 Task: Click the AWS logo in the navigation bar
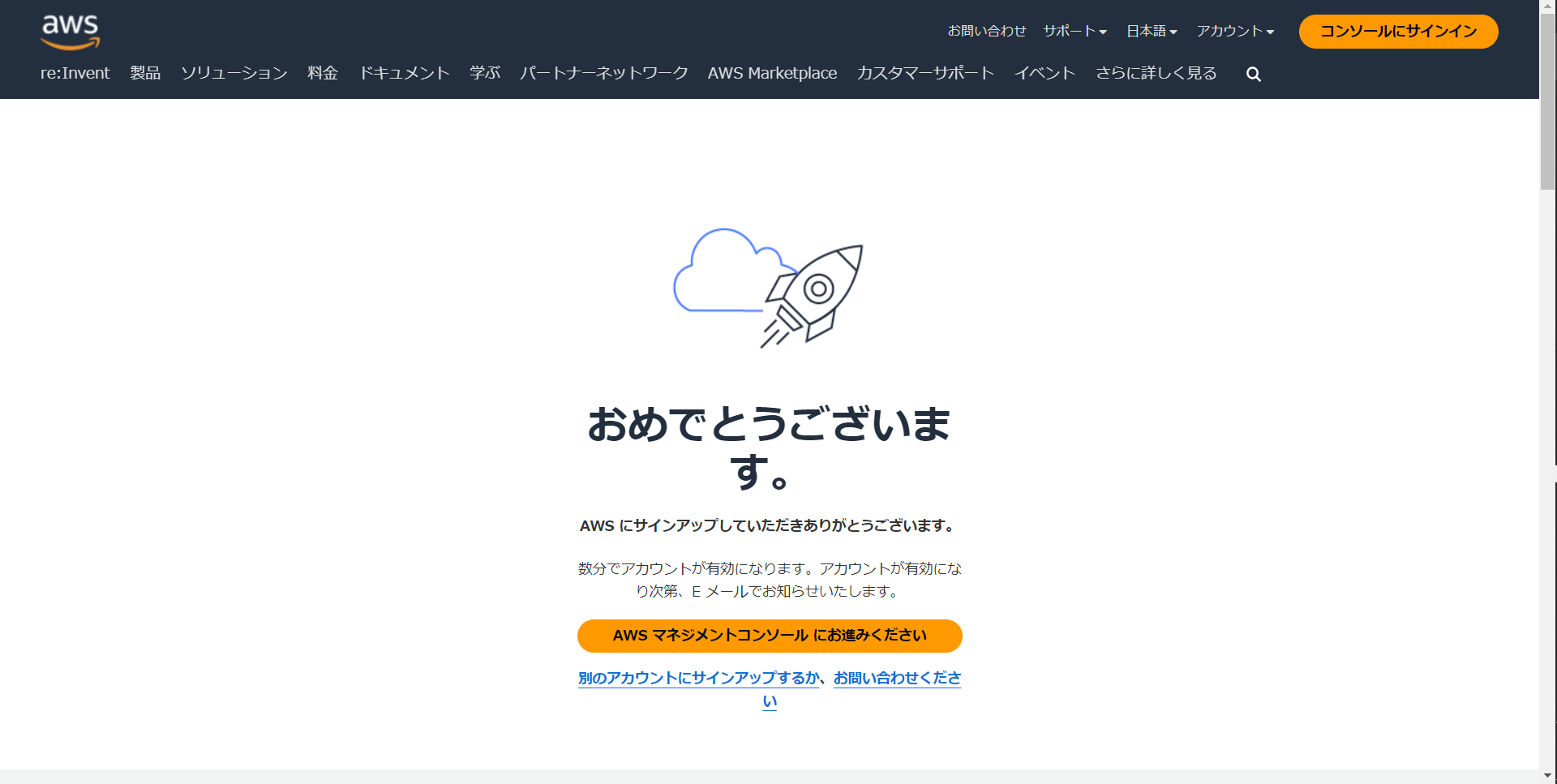(70, 31)
